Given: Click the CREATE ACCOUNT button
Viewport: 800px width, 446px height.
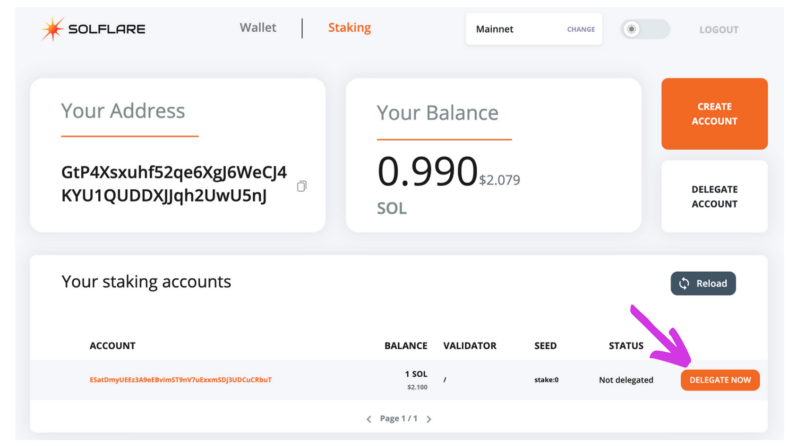Looking at the screenshot, I should coord(714,114).
